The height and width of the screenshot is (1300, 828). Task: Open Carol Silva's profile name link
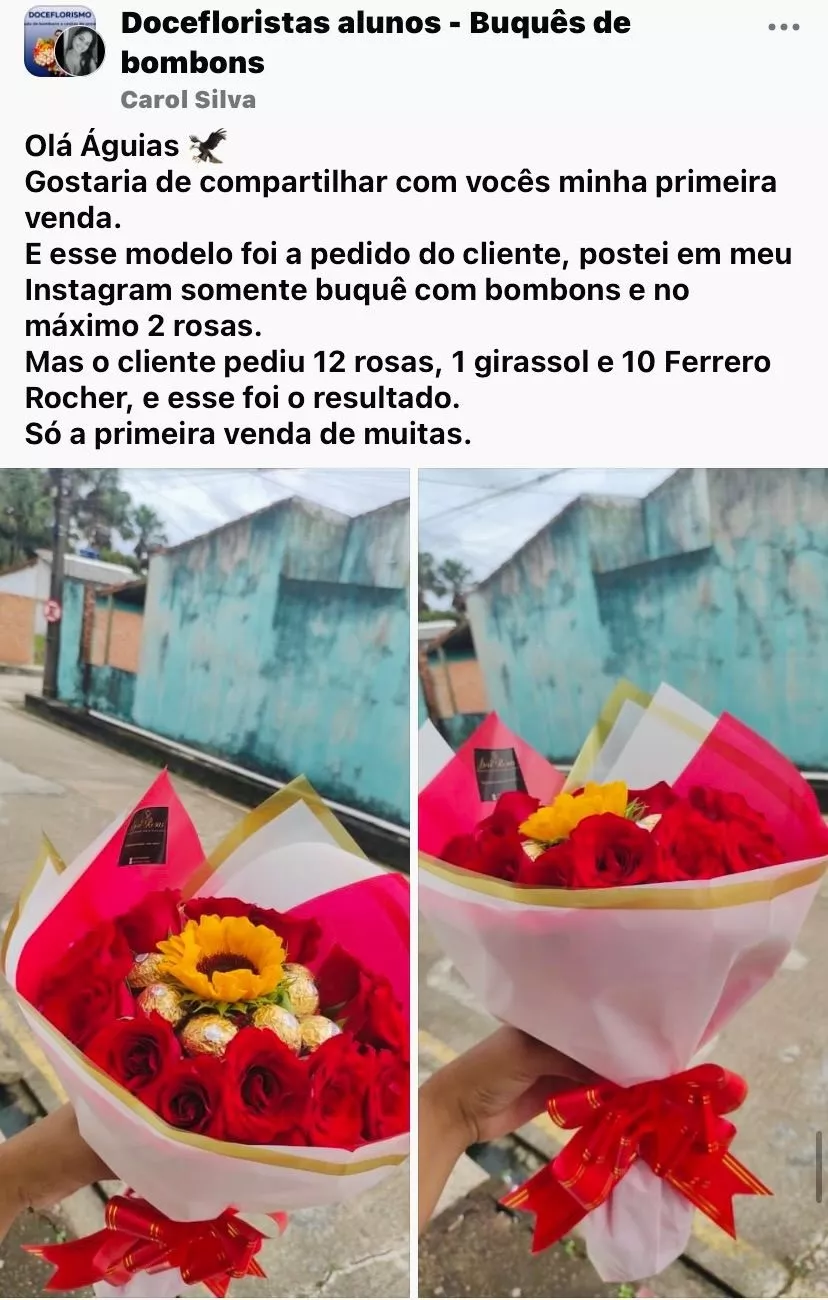pos(188,100)
